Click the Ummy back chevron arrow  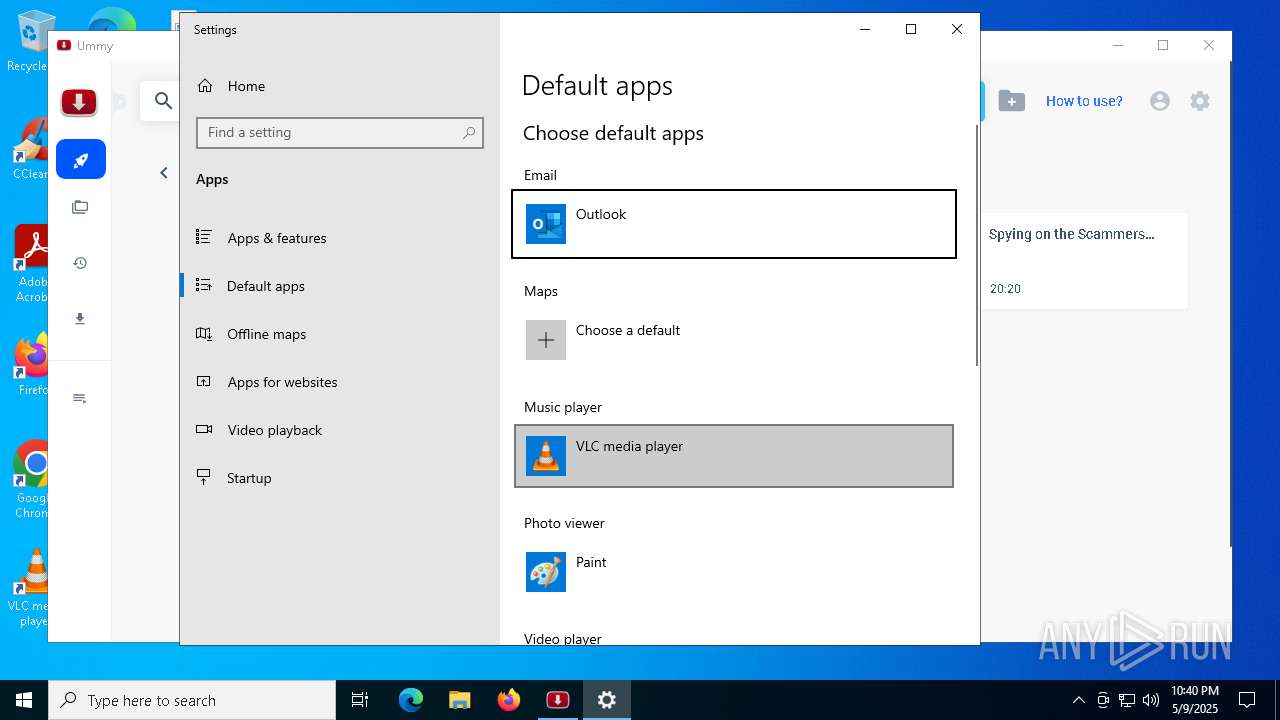click(x=164, y=173)
